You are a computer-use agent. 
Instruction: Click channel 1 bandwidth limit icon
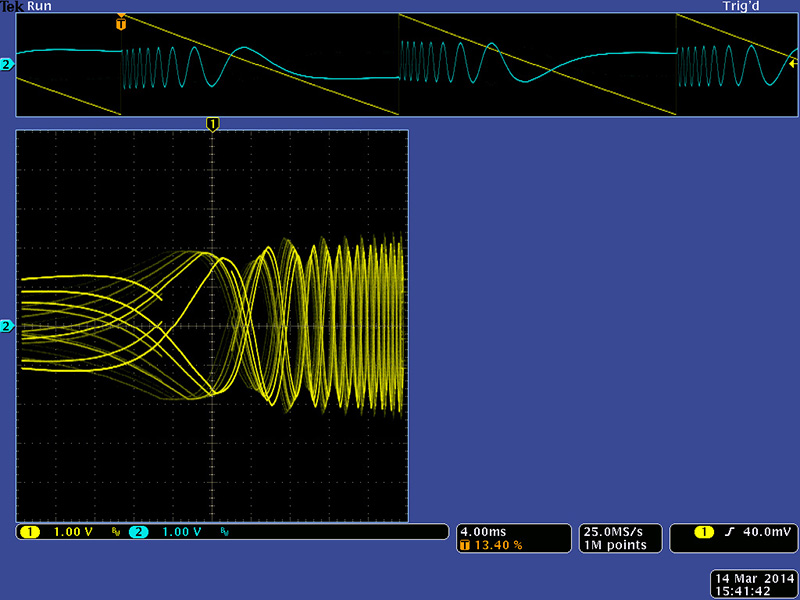point(115,532)
